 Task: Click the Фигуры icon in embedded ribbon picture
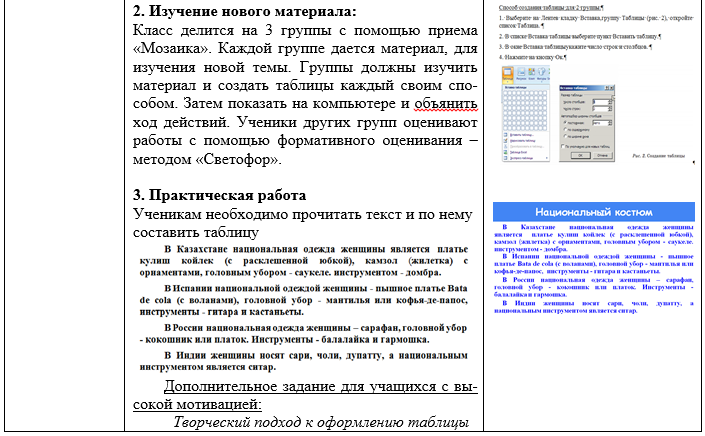coord(541,74)
